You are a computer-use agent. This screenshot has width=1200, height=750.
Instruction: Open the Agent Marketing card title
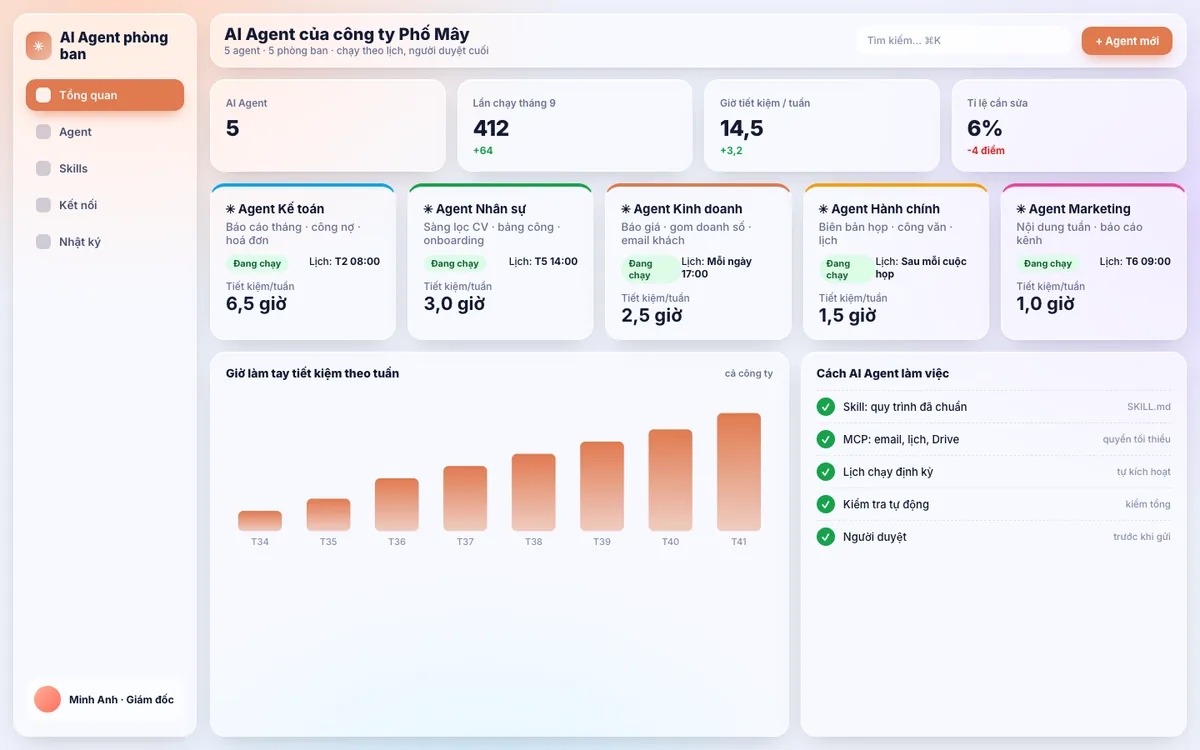coord(1074,209)
